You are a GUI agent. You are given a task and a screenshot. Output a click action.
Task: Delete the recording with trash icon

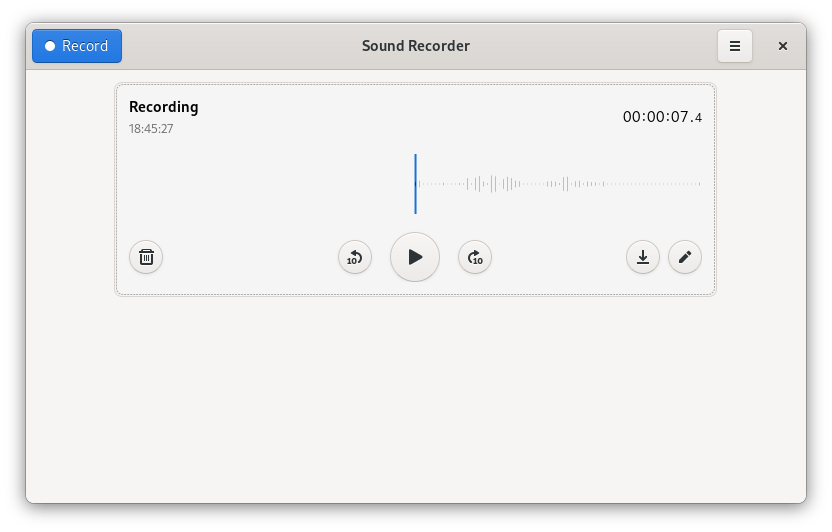[x=146, y=257]
